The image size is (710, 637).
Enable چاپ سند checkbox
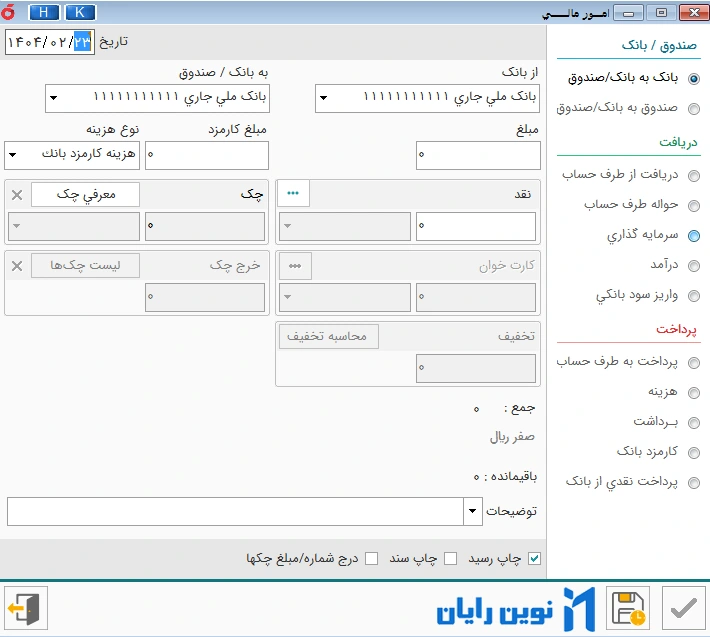coord(451,559)
